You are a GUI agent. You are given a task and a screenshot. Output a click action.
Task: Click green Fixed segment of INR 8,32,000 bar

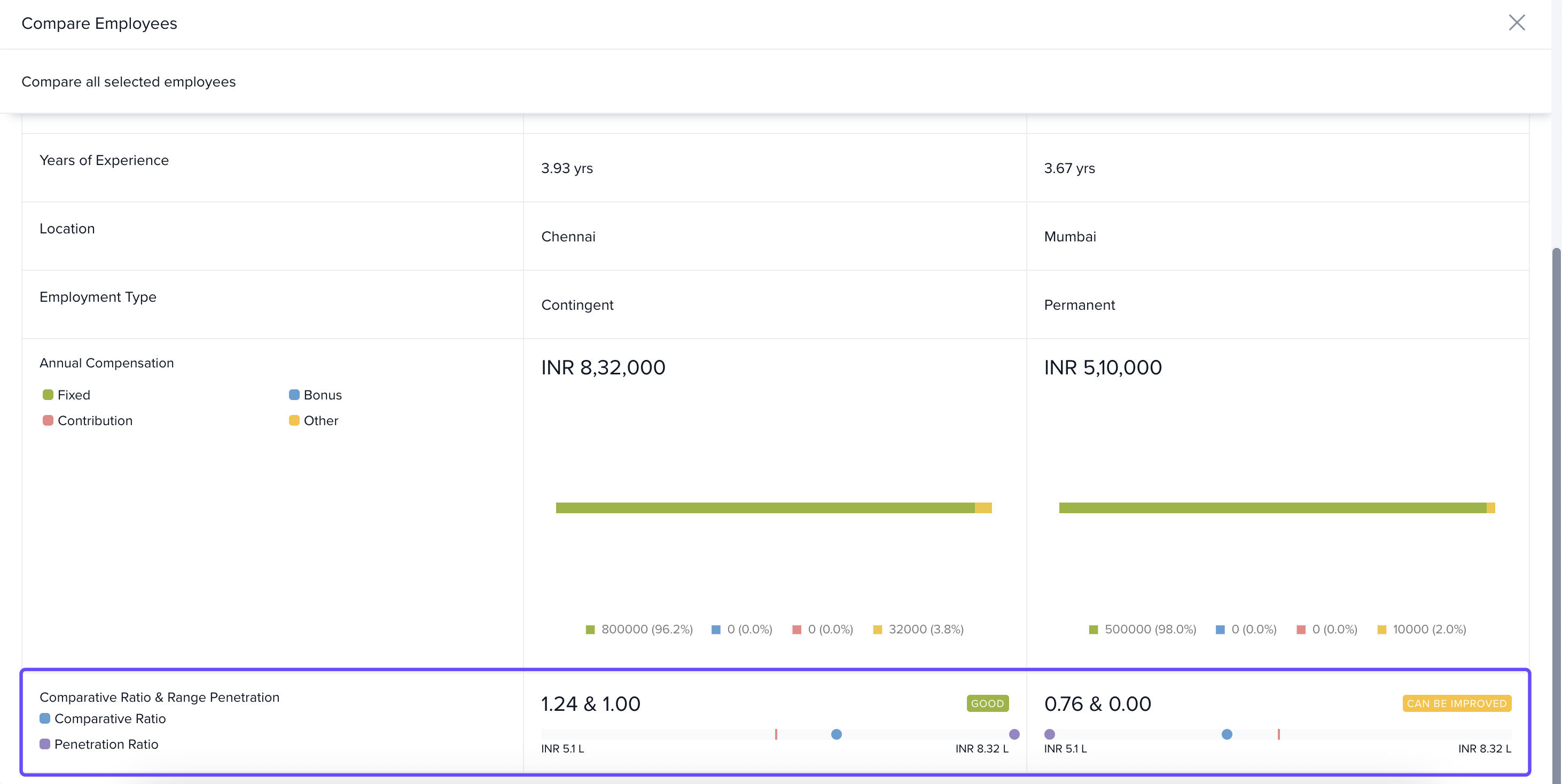[764, 508]
